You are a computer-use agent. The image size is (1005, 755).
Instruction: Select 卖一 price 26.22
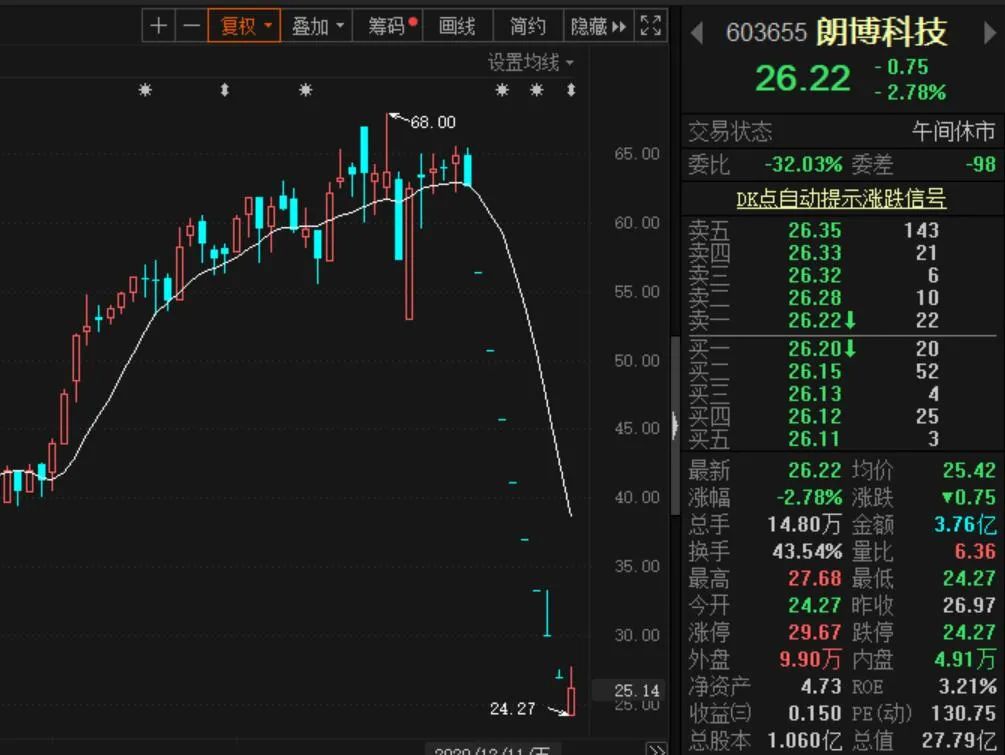pyautogui.click(x=815, y=320)
